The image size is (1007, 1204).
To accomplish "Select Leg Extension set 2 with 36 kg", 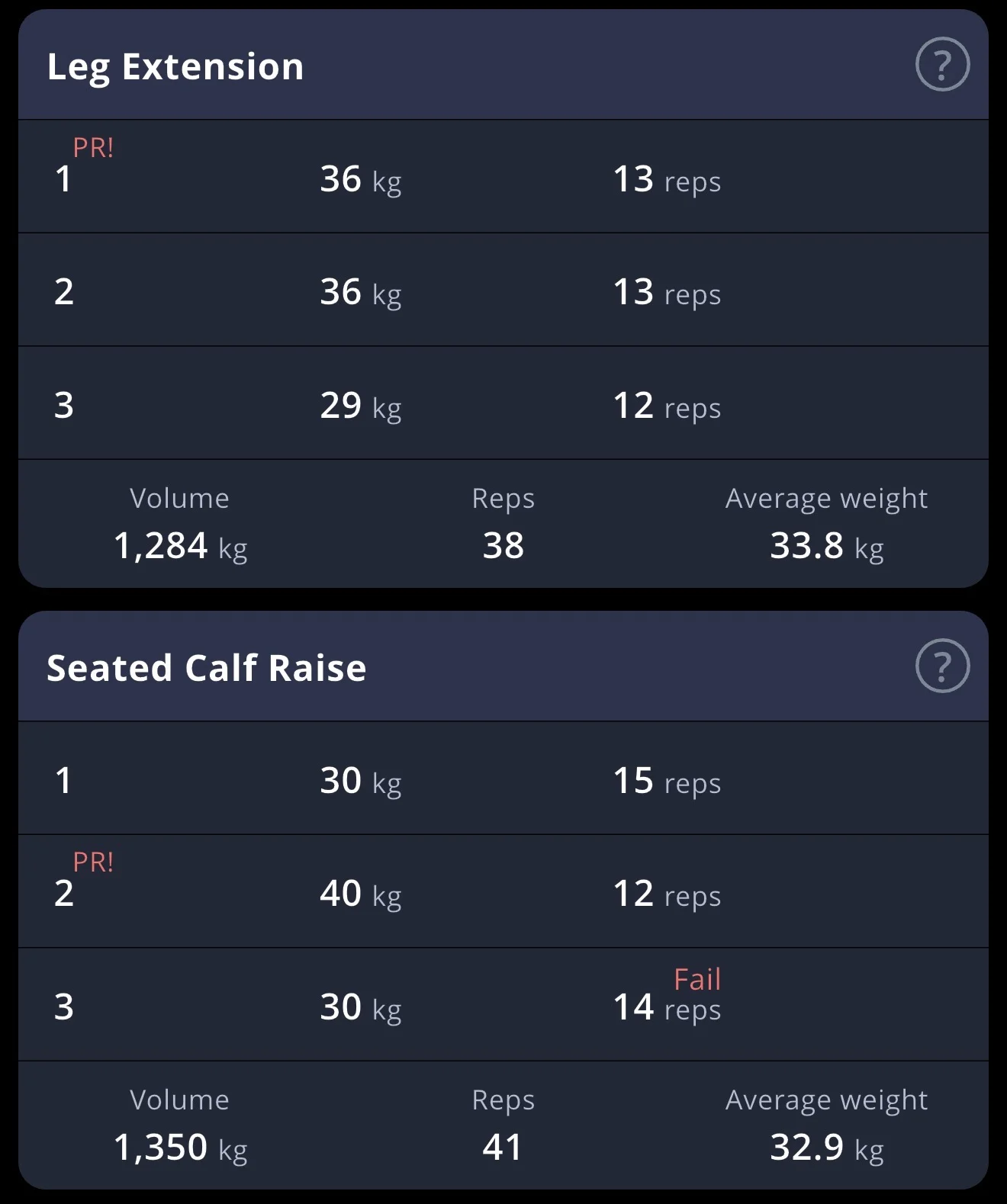I will [504, 291].
